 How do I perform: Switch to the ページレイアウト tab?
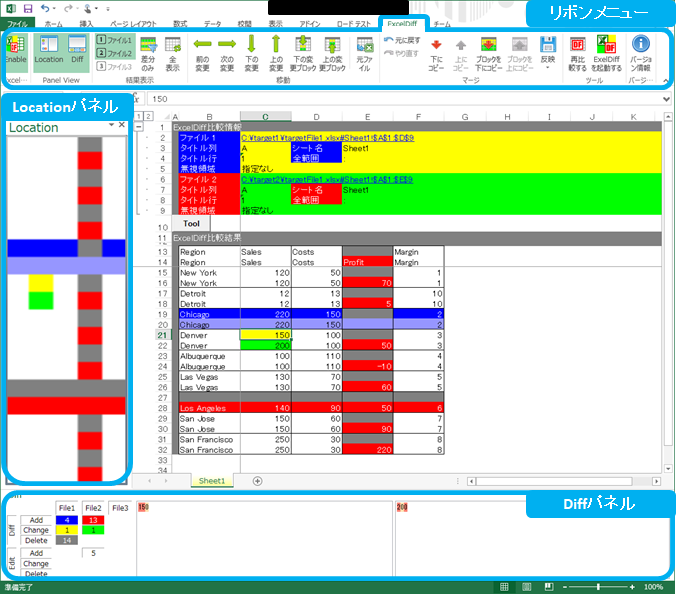click(x=133, y=24)
